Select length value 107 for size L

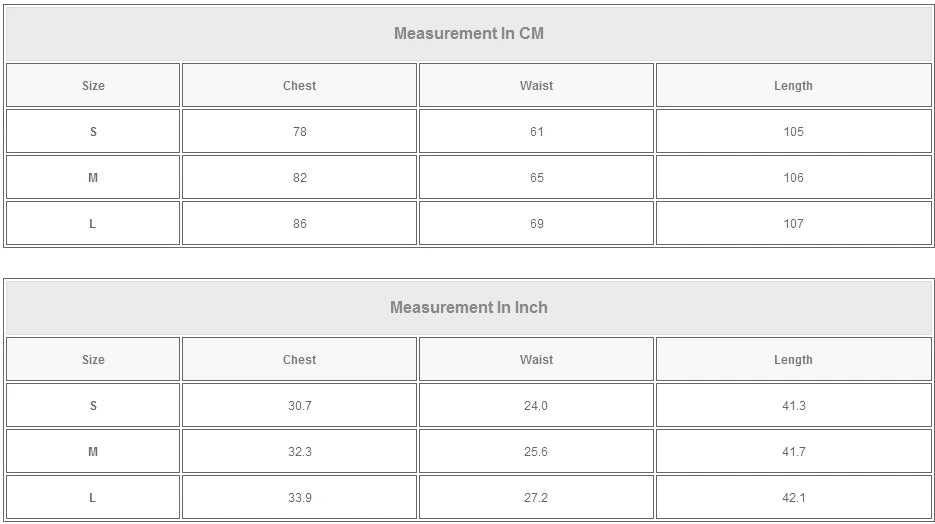point(793,224)
